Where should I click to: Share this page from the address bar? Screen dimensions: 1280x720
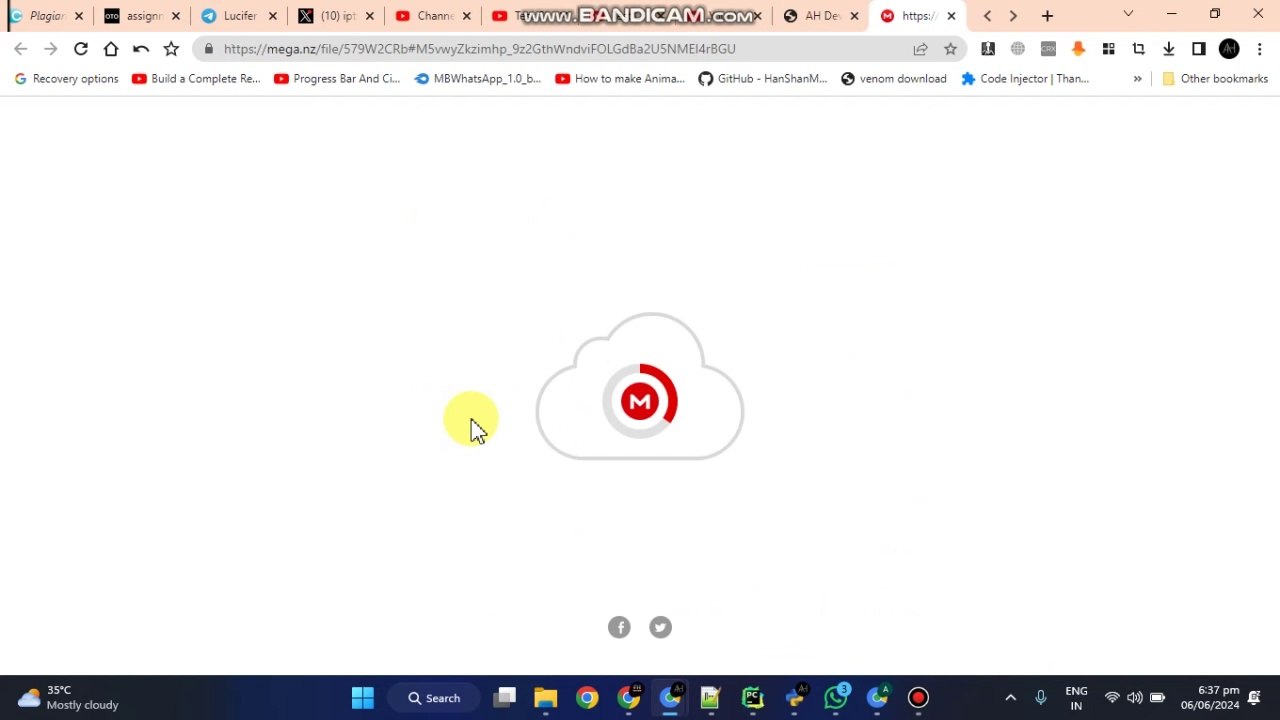coord(920,49)
